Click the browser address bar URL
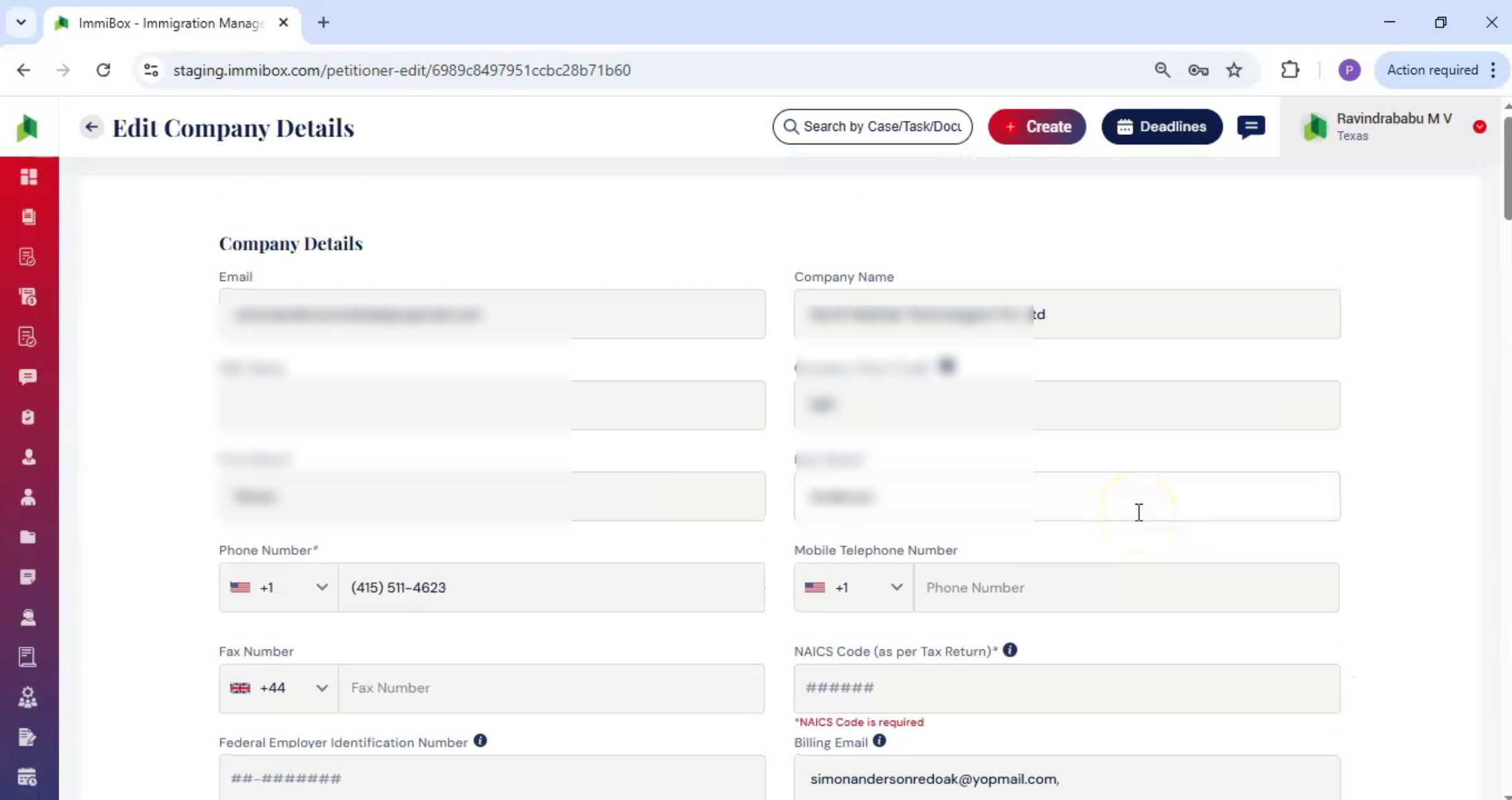 point(402,70)
